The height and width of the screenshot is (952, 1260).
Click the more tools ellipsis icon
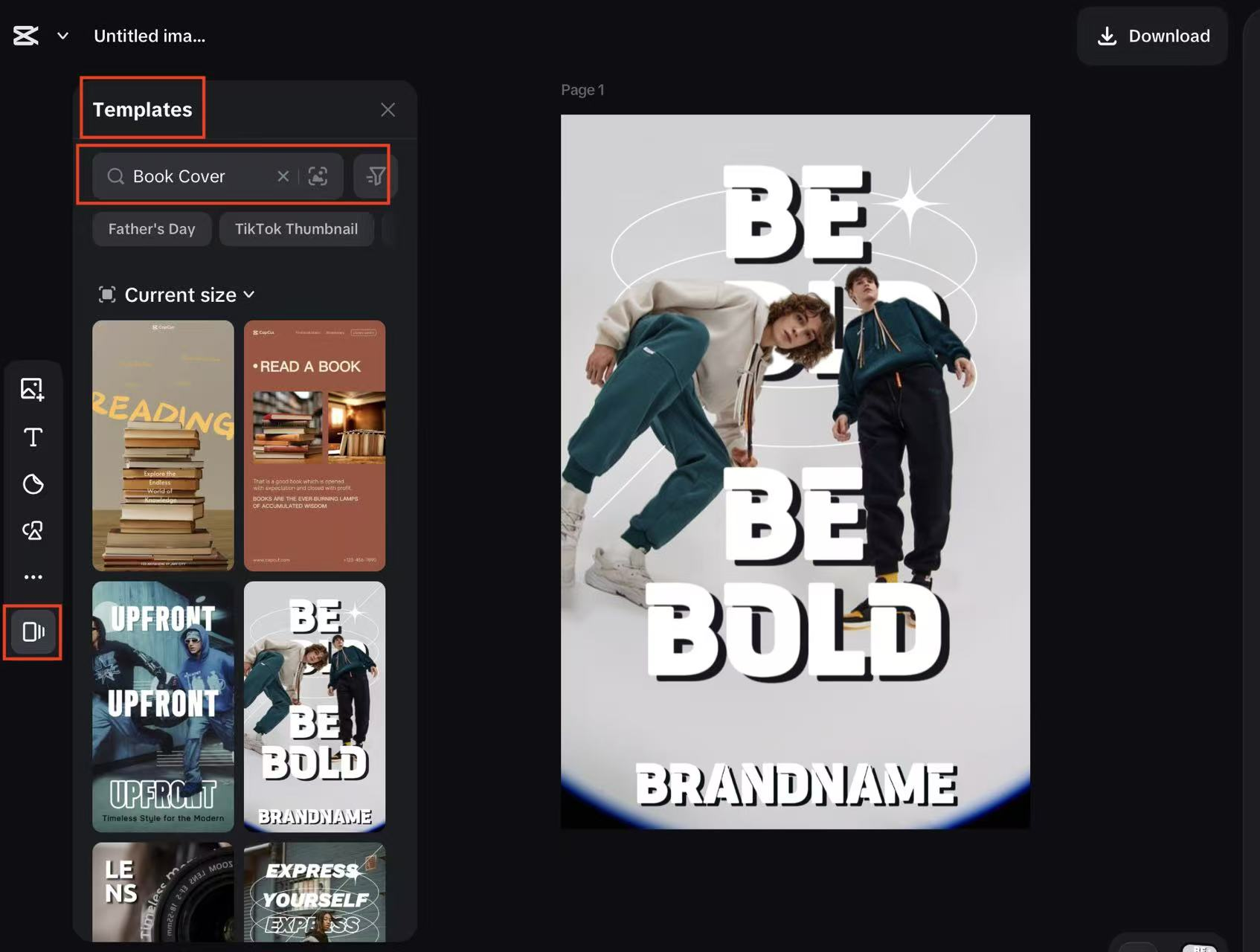click(x=33, y=576)
